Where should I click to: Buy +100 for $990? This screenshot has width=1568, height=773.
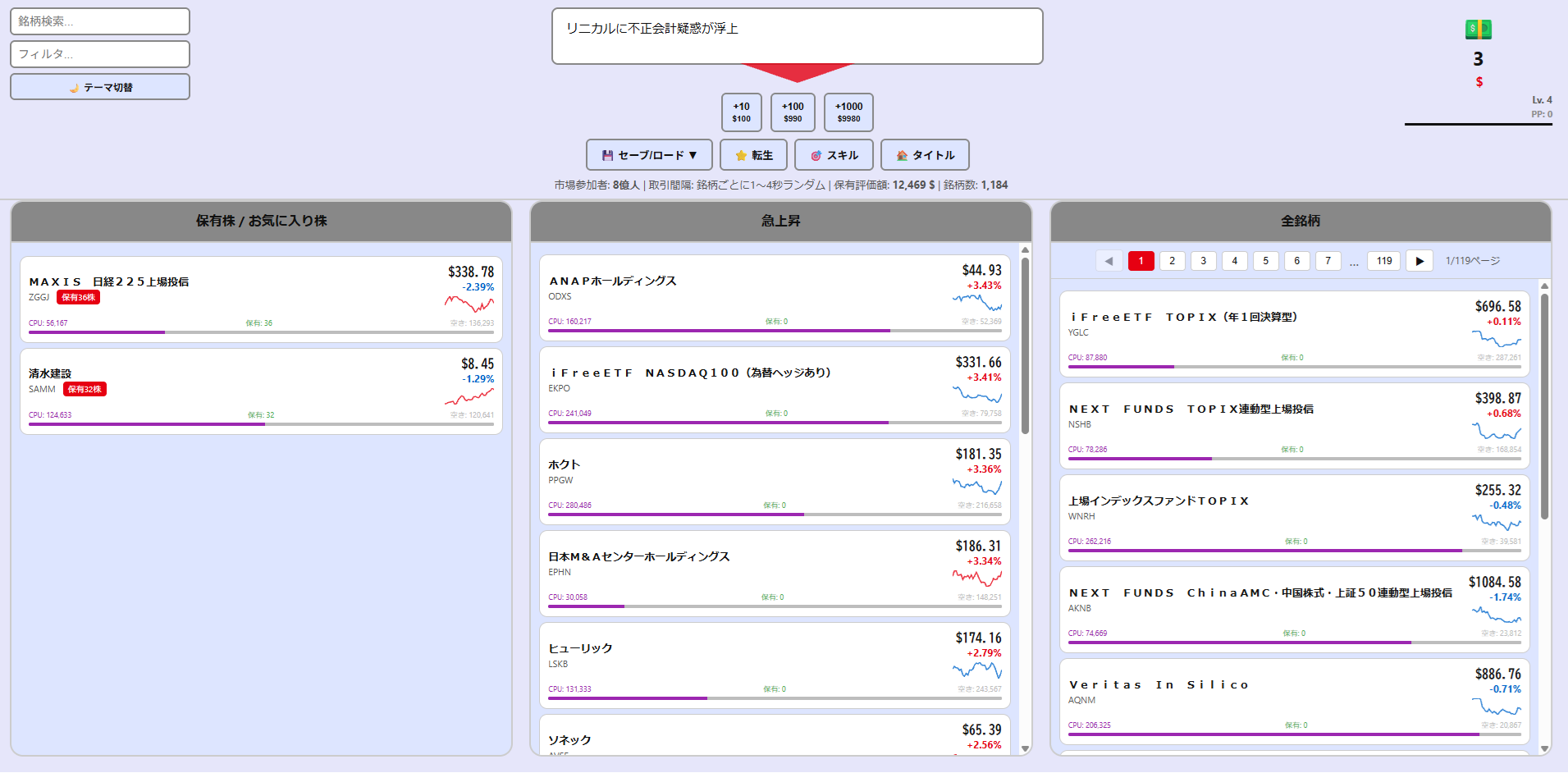[793, 112]
